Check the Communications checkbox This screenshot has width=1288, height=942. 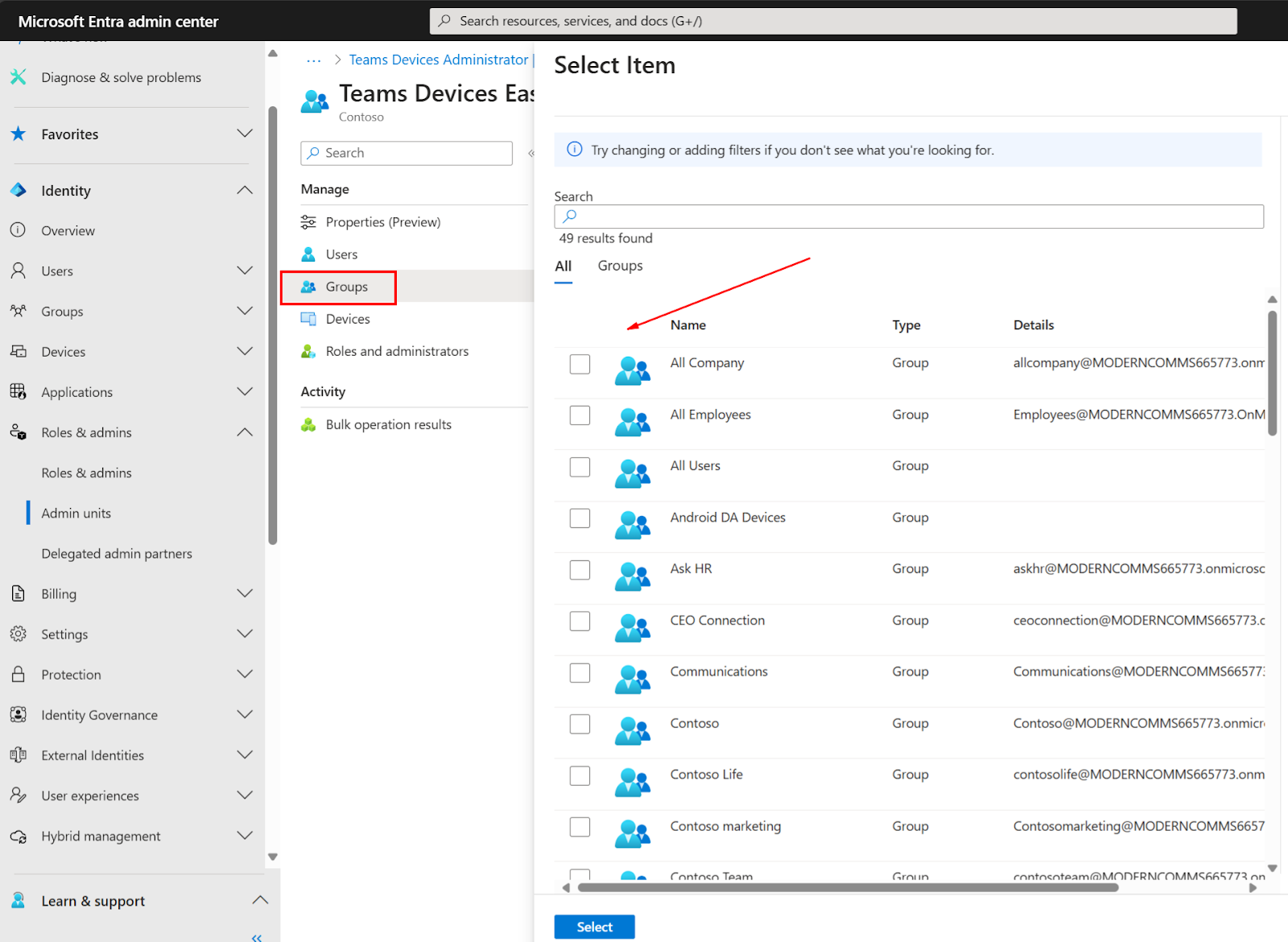click(580, 672)
